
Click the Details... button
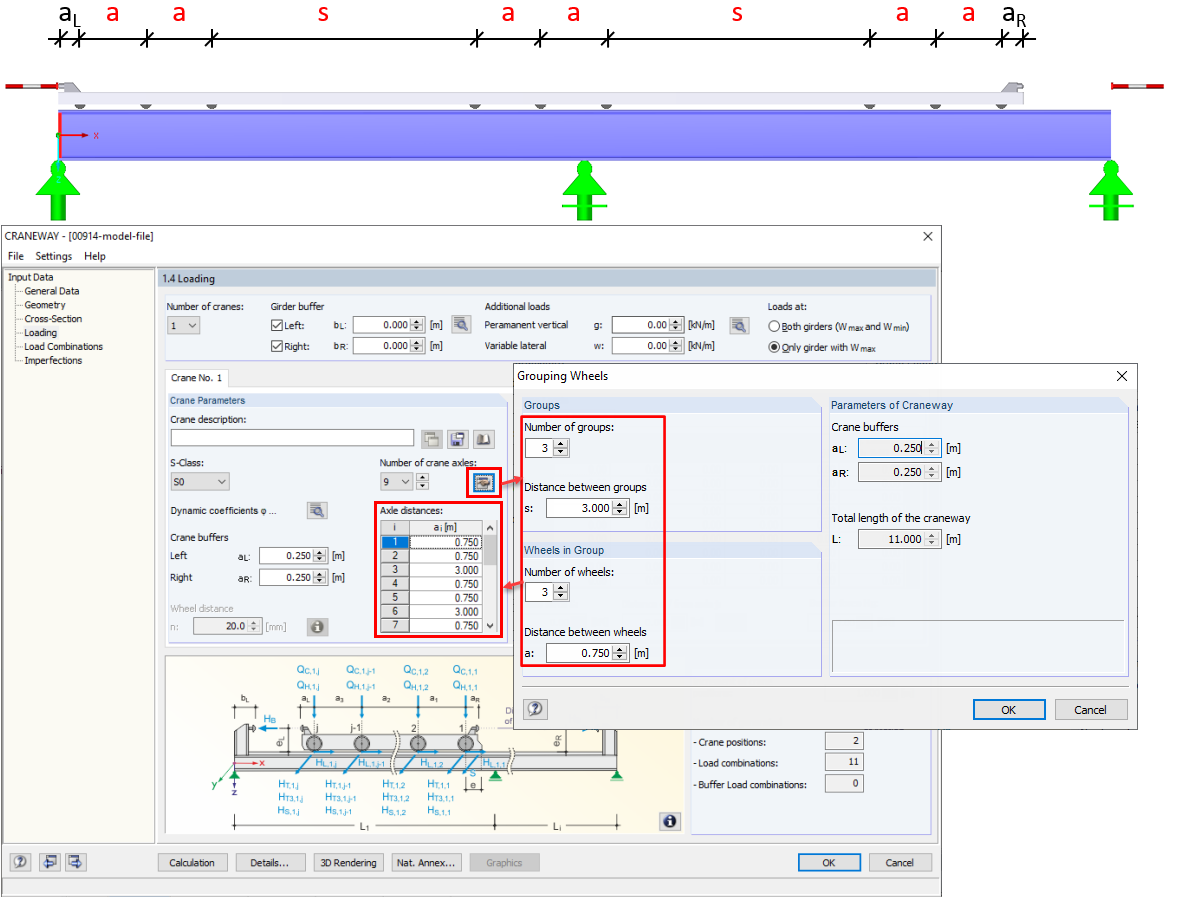[x=270, y=862]
